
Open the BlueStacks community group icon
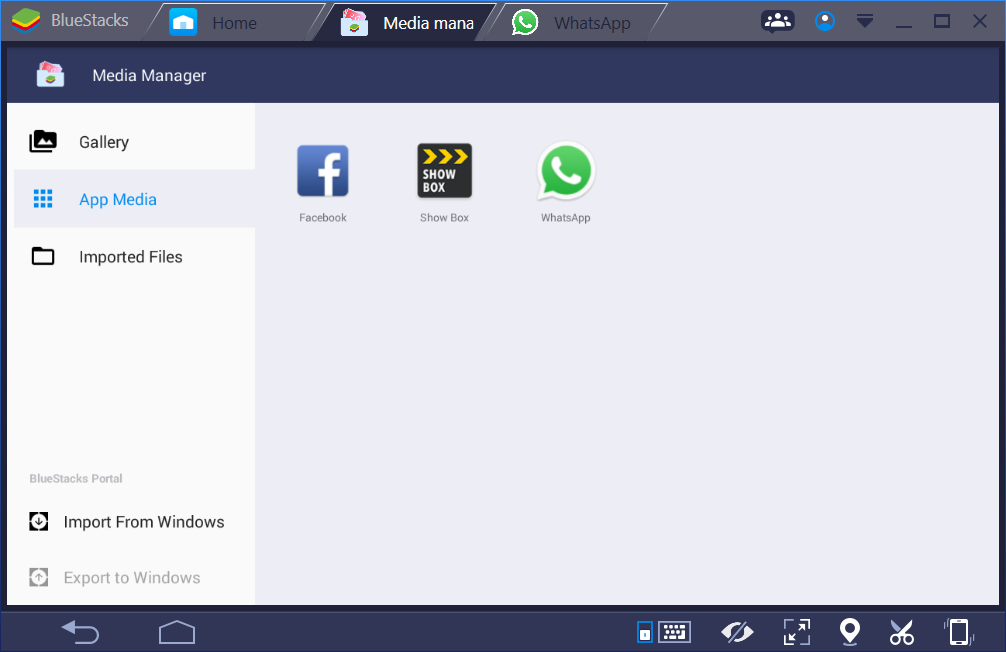click(778, 21)
